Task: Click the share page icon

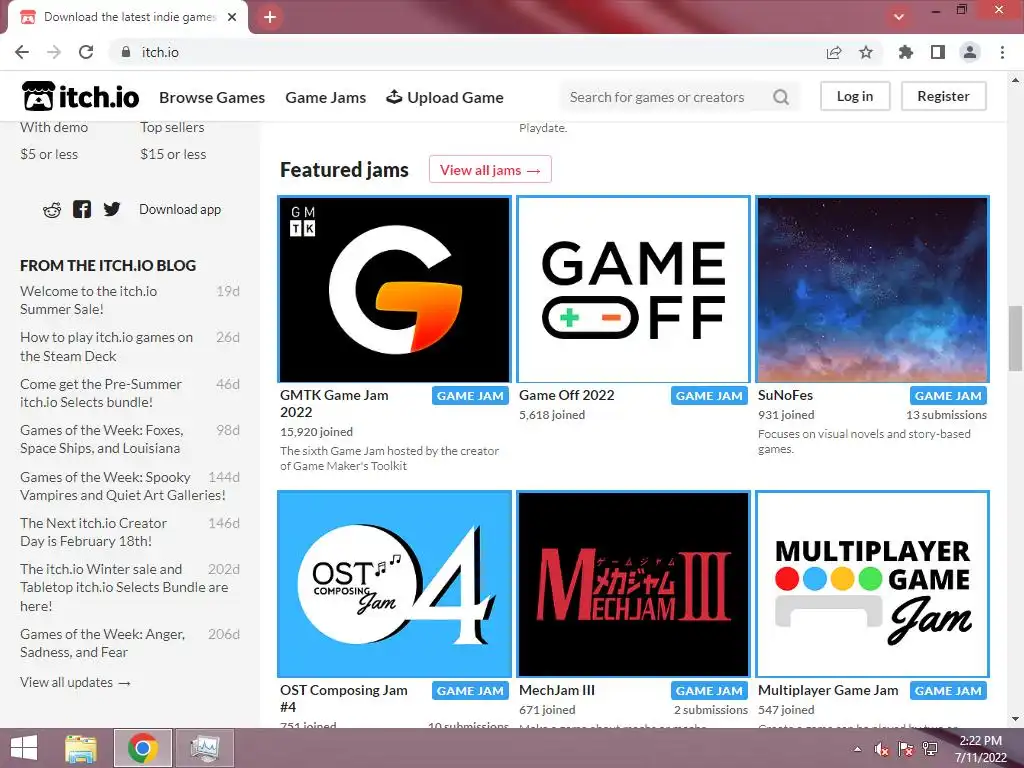Action: [834, 52]
